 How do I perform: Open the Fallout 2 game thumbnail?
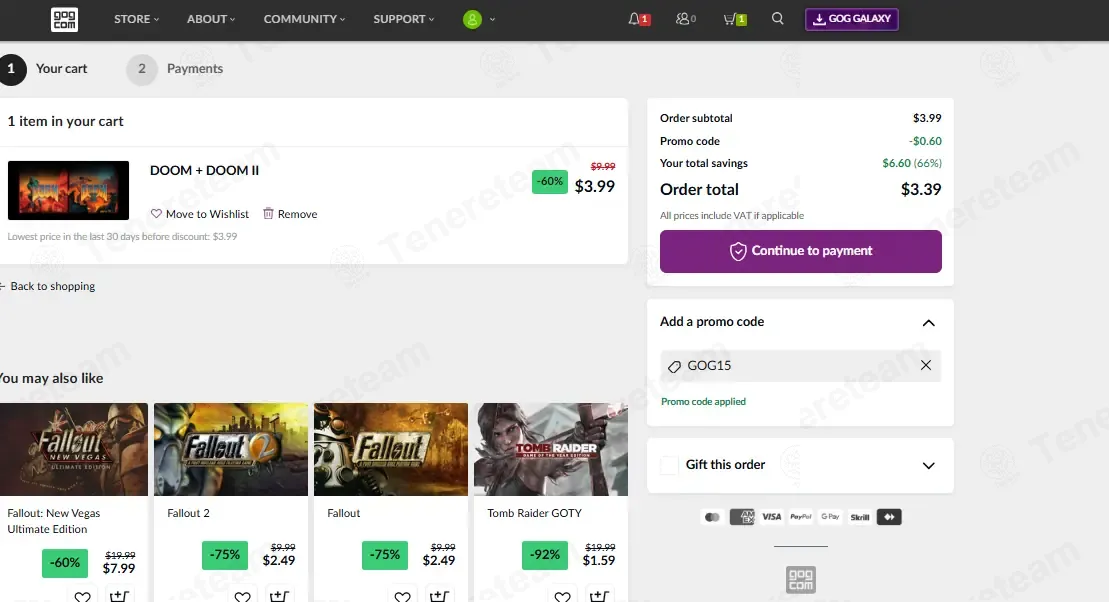click(x=231, y=449)
